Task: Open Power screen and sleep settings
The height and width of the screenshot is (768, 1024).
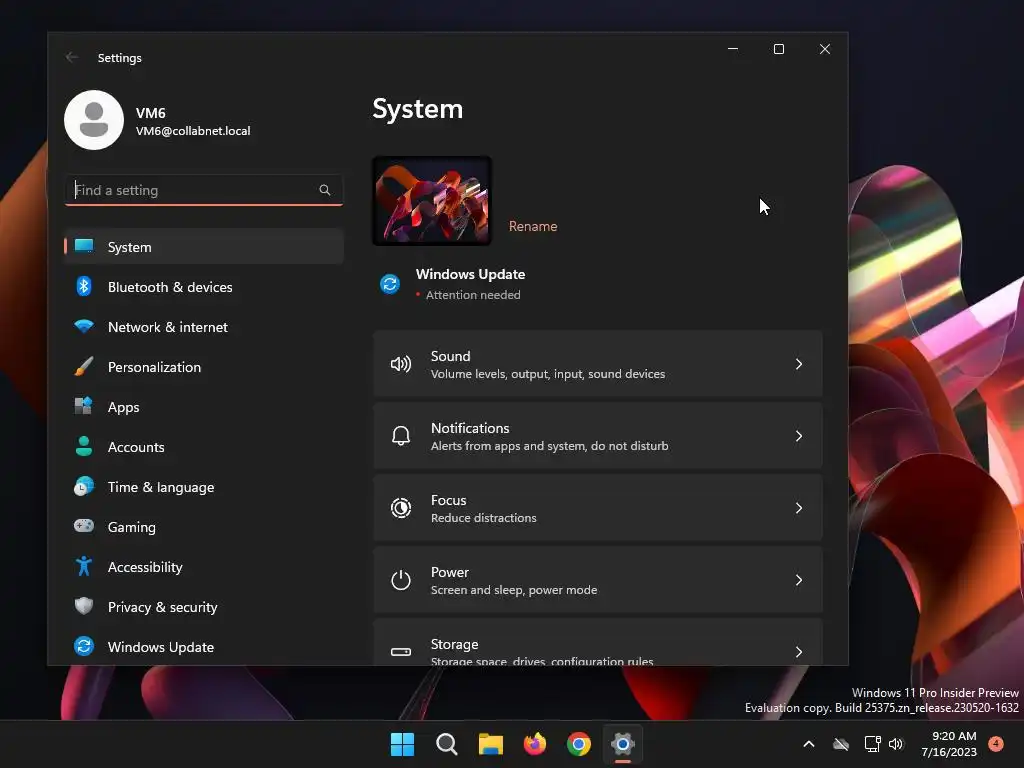Action: 598,579
